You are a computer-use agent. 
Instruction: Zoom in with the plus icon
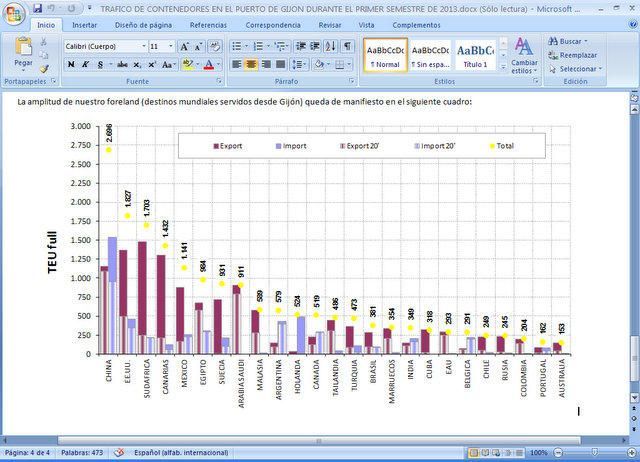(632, 452)
